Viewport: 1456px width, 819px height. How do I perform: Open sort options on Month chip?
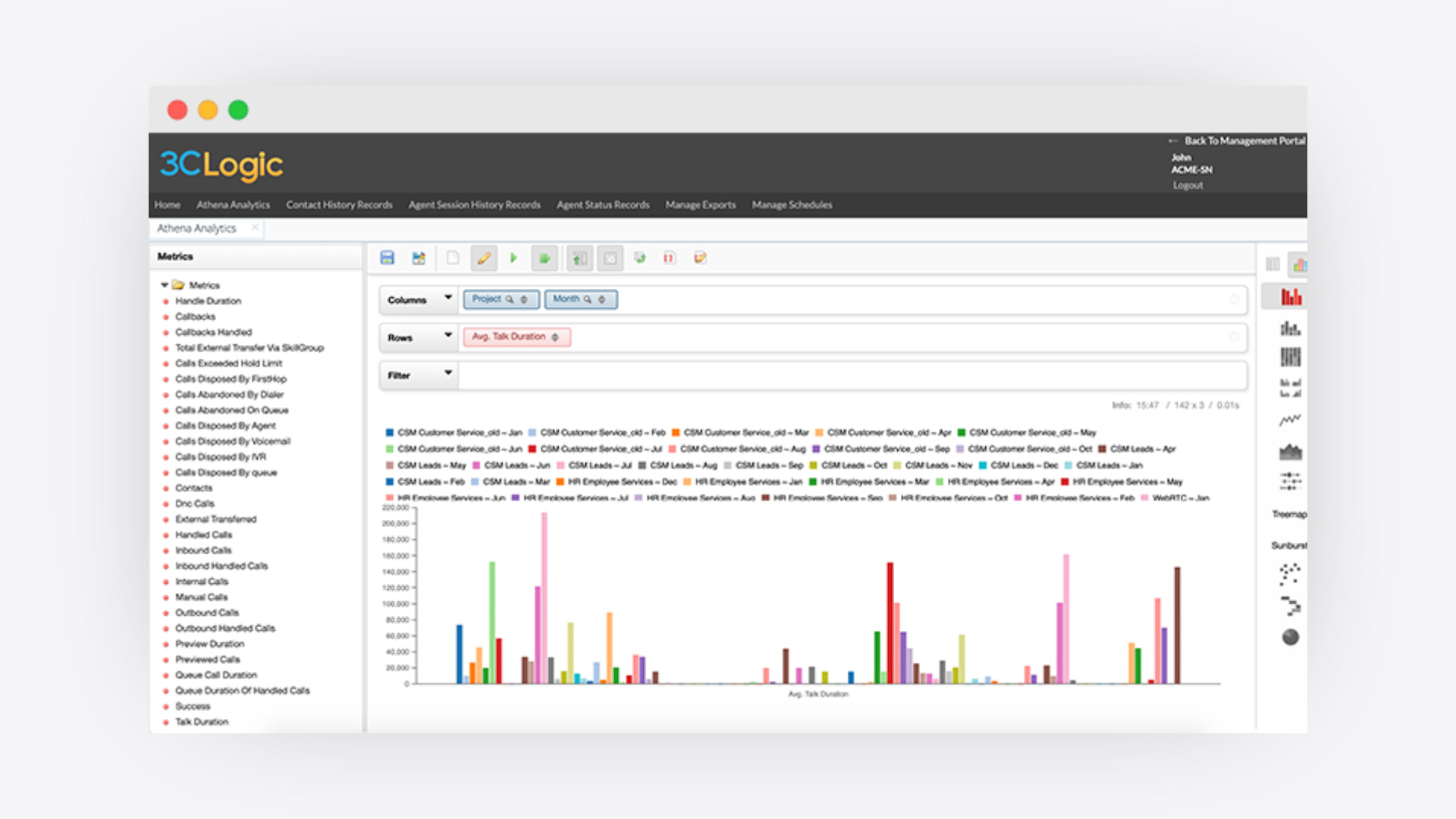602,300
